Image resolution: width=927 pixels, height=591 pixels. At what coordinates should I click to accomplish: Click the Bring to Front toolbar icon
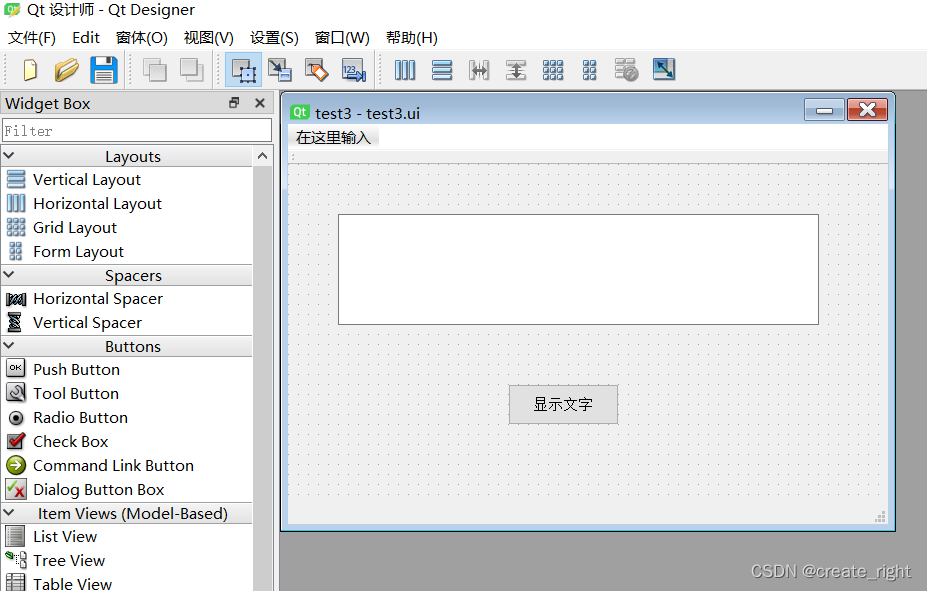point(192,70)
